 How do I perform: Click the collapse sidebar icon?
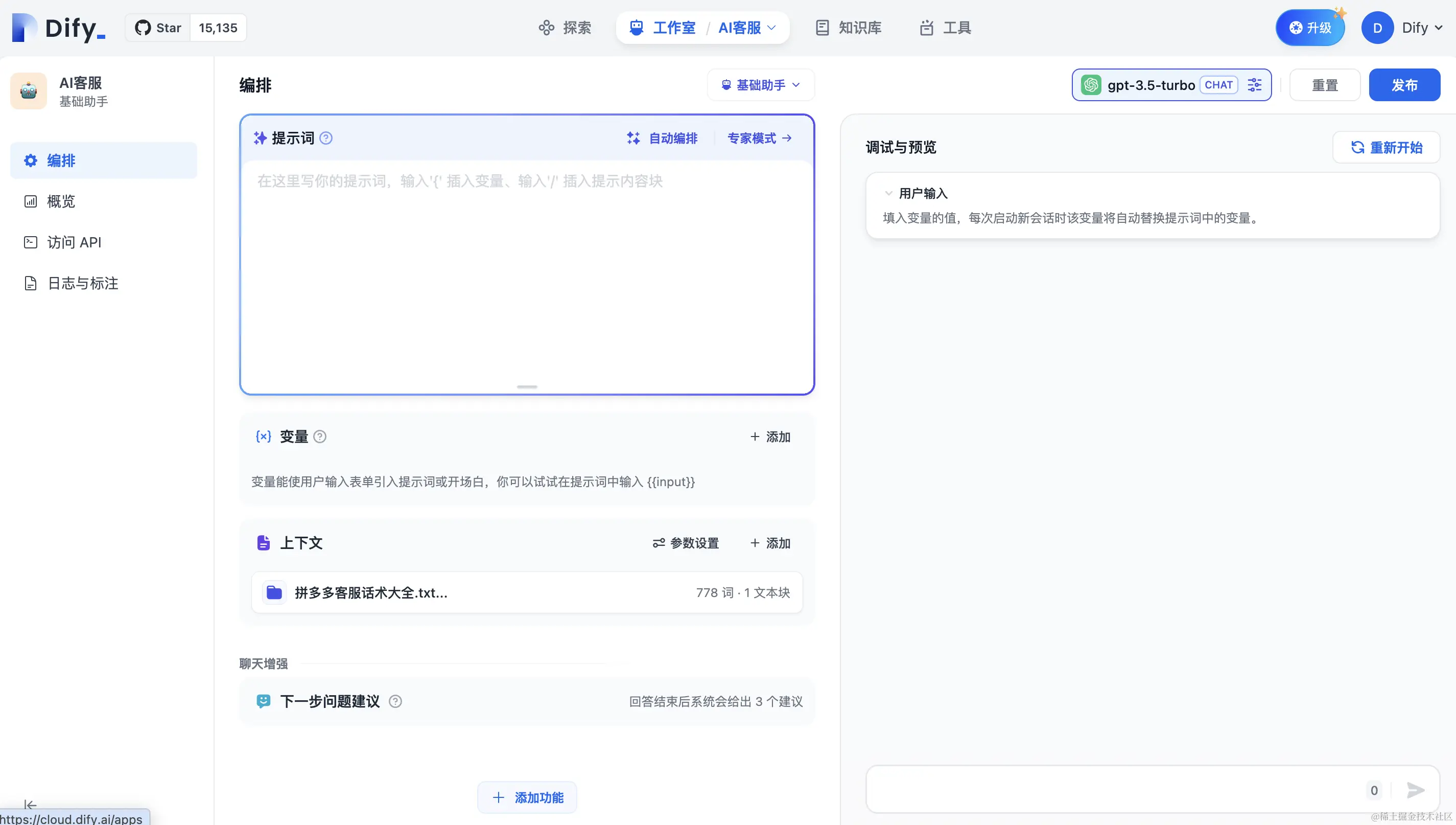click(x=30, y=805)
